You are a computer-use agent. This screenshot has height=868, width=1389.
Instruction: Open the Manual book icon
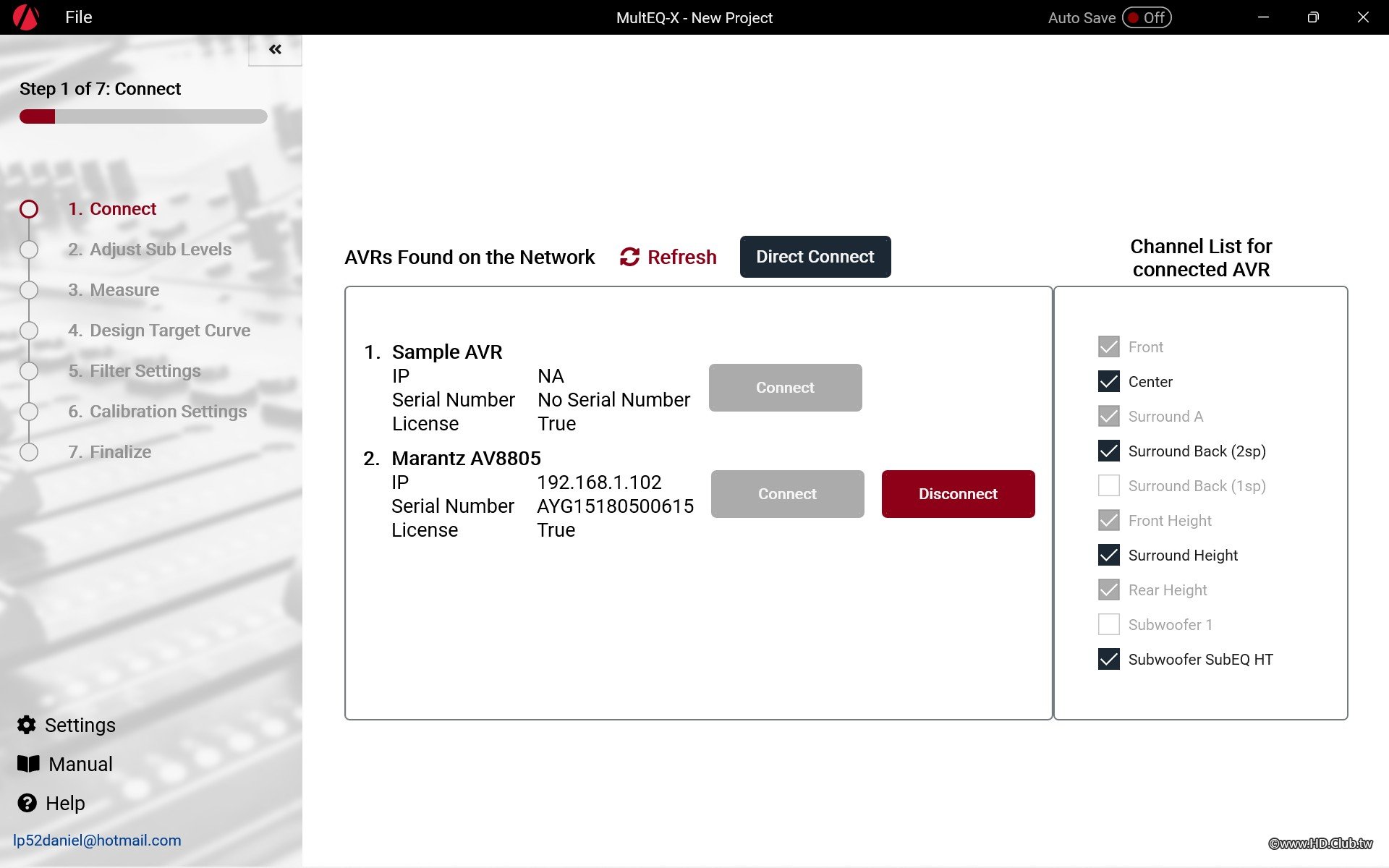coord(28,764)
